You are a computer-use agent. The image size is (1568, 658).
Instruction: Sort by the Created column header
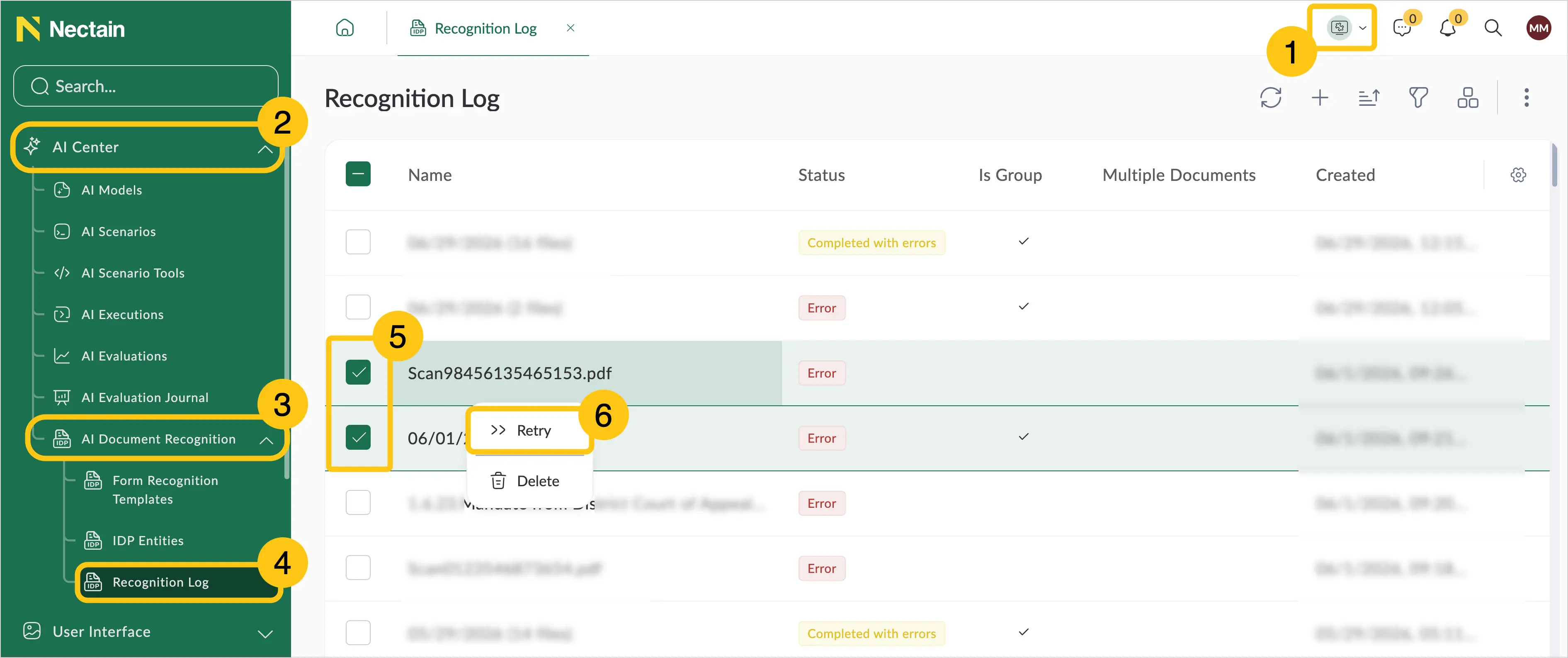pos(1345,175)
